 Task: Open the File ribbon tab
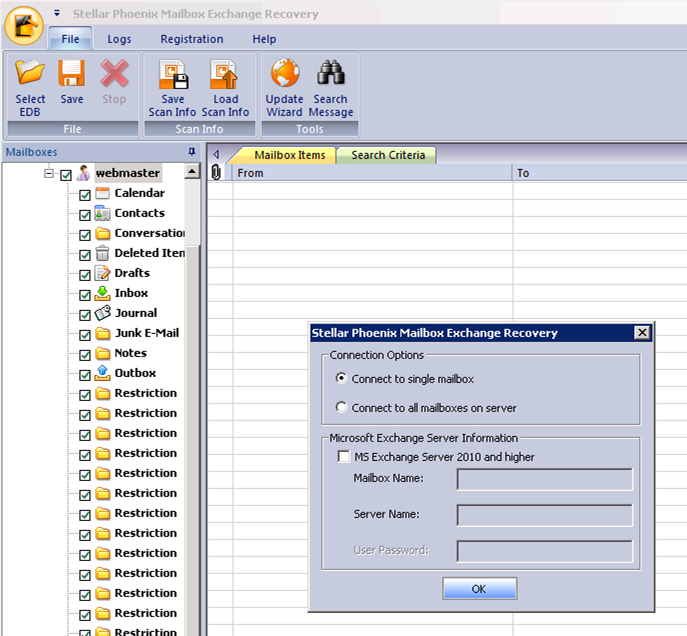point(70,39)
